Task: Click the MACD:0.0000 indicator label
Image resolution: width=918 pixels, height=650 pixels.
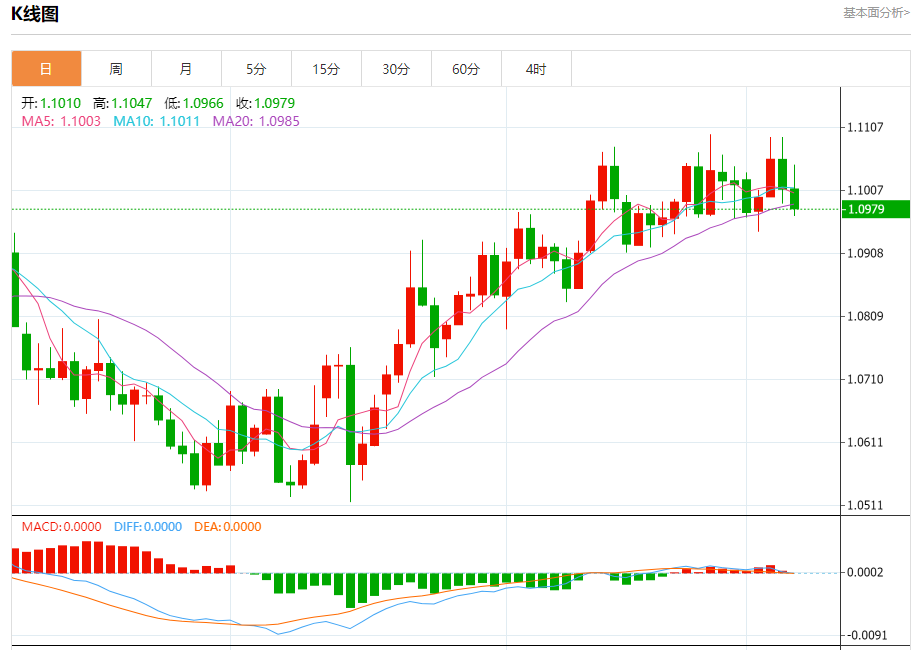Action: (x=61, y=526)
